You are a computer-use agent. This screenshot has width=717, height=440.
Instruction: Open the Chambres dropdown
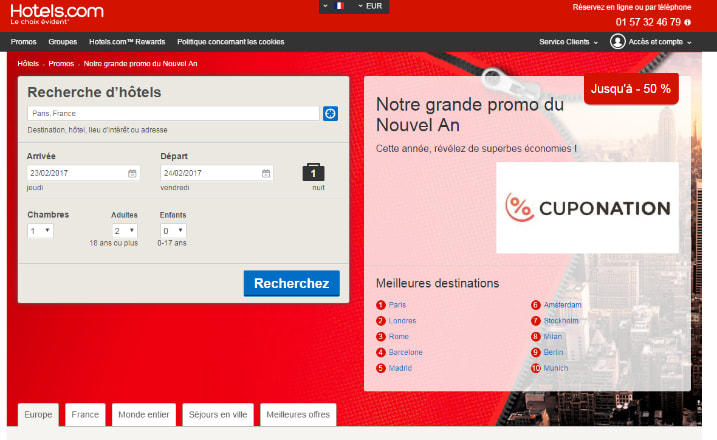[x=40, y=231]
